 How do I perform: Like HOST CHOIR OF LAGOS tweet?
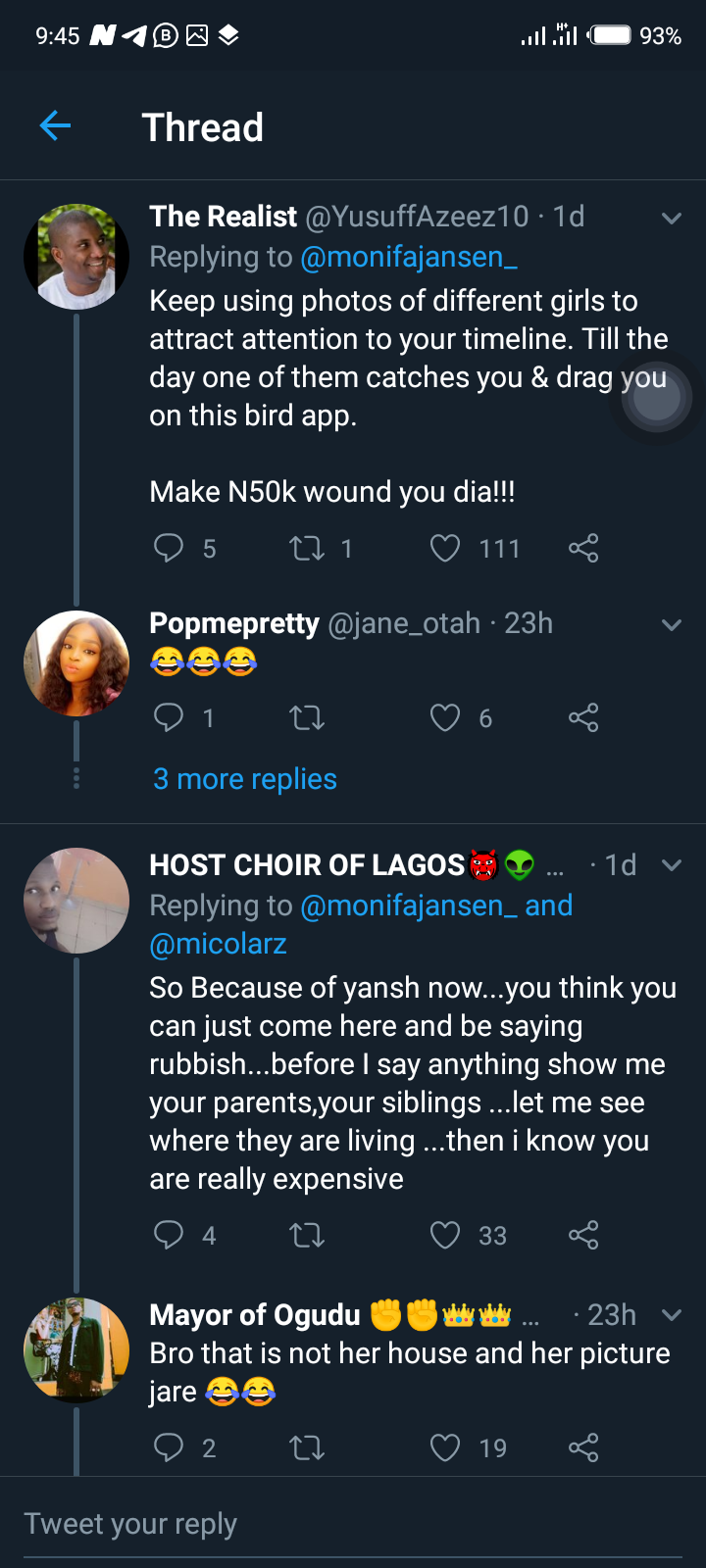[445, 1235]
